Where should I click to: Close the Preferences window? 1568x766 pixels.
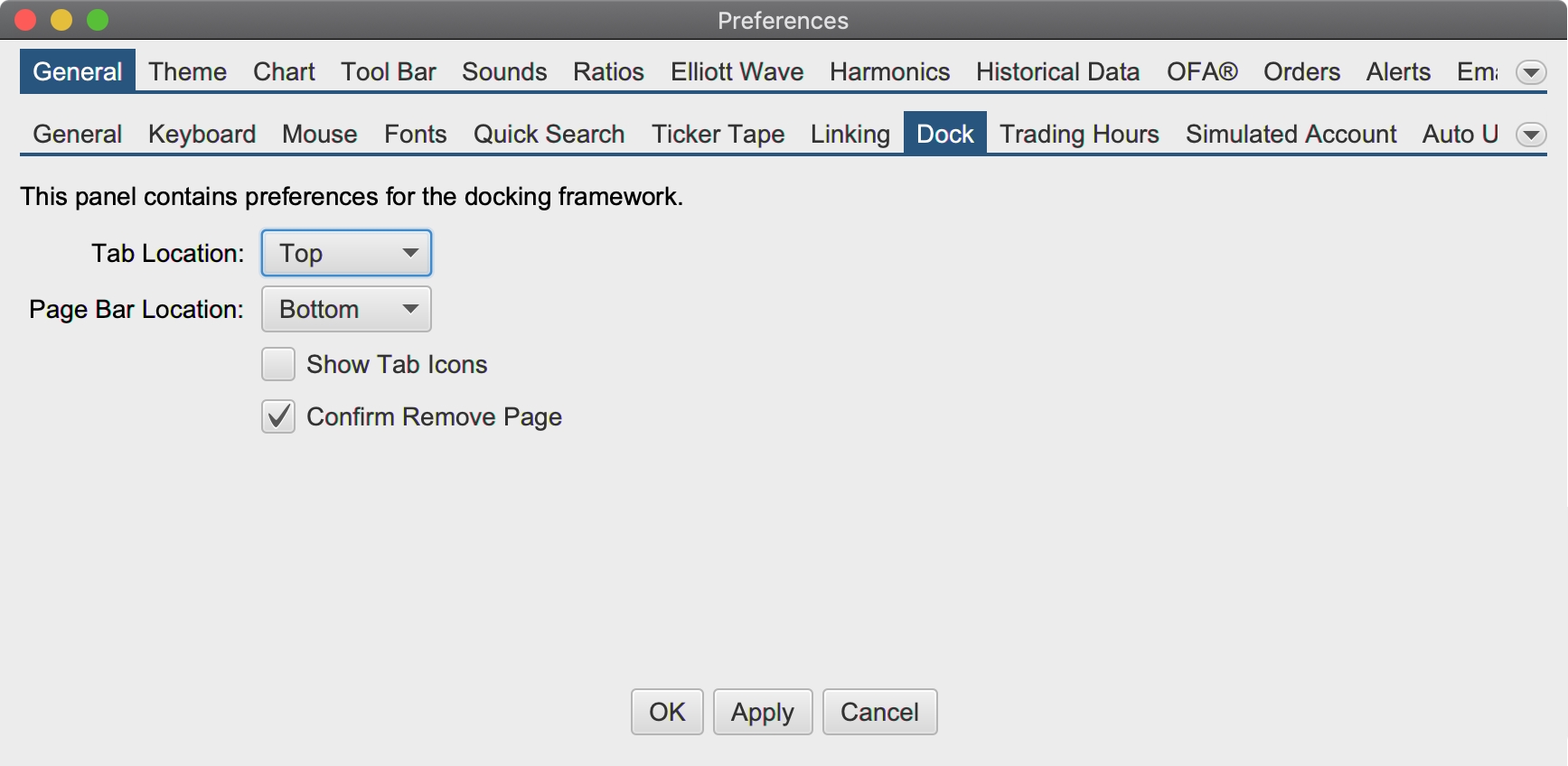25,20
